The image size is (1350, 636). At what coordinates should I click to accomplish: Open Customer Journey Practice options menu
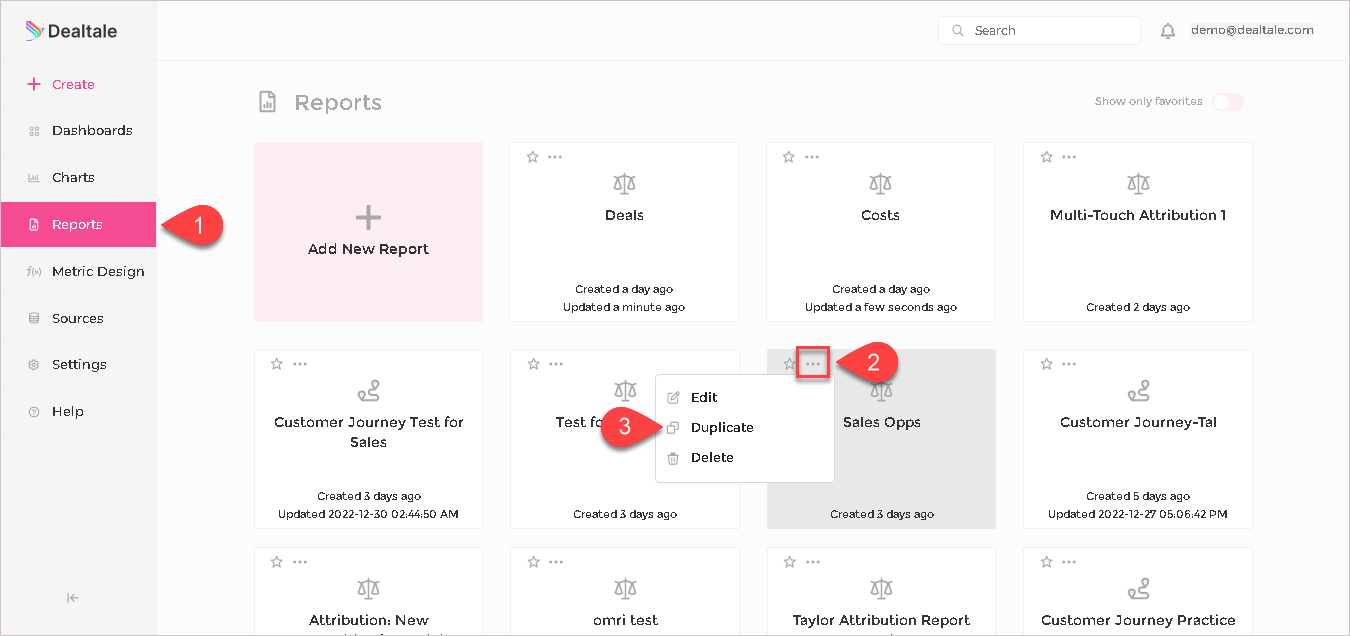click(1070, 562)
